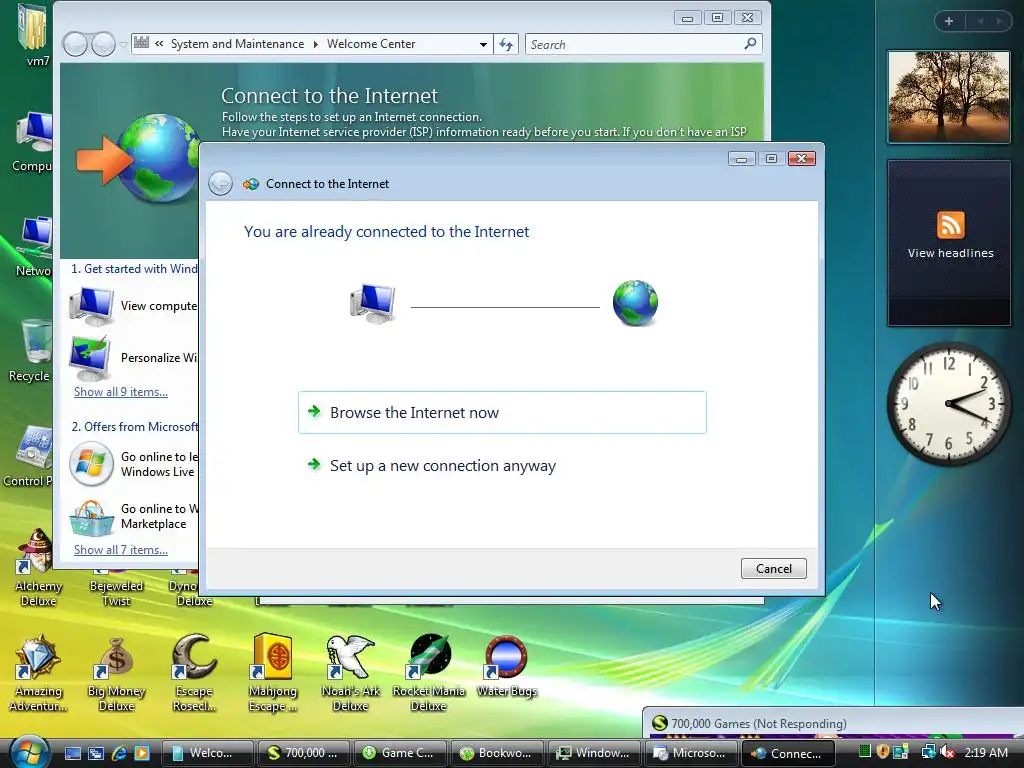Open recent pages dropdown next to nav buttons
Viewport: 1024px width, 768px height.
point(123,44)
